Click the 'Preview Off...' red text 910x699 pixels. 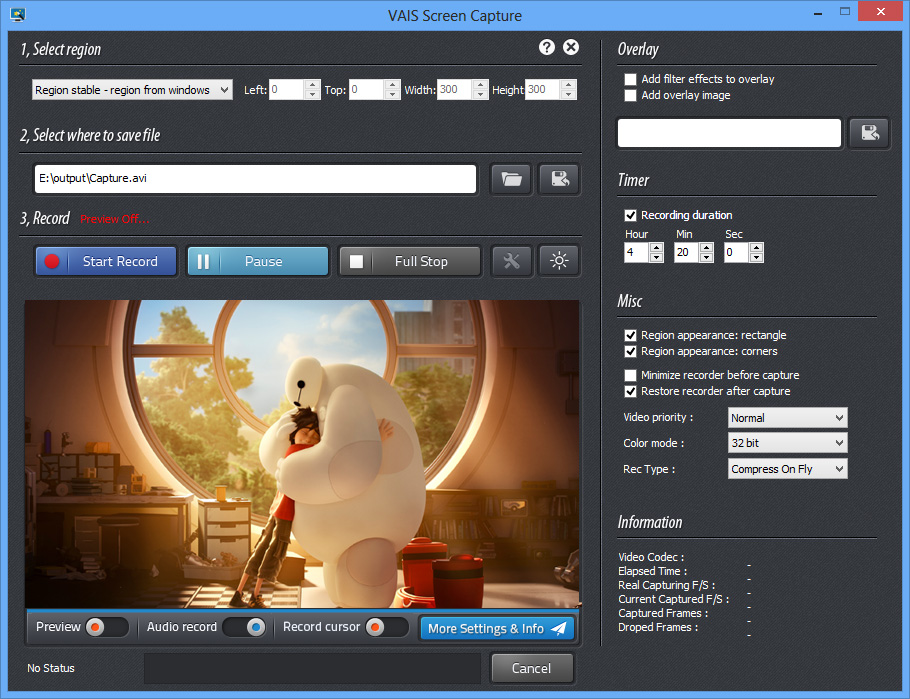coord(115,219)
